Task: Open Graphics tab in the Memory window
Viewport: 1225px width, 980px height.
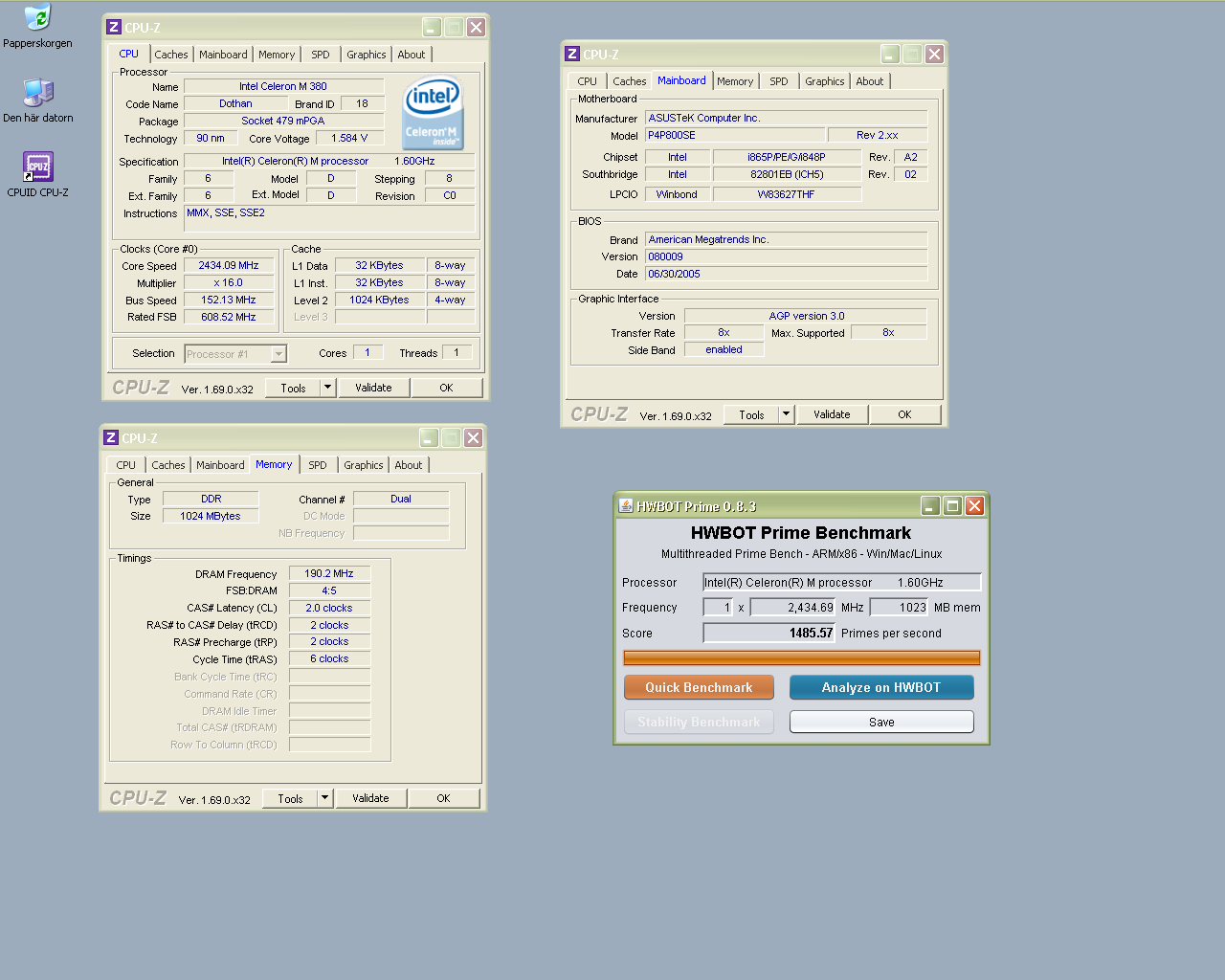Action: [x=364, y=465]
